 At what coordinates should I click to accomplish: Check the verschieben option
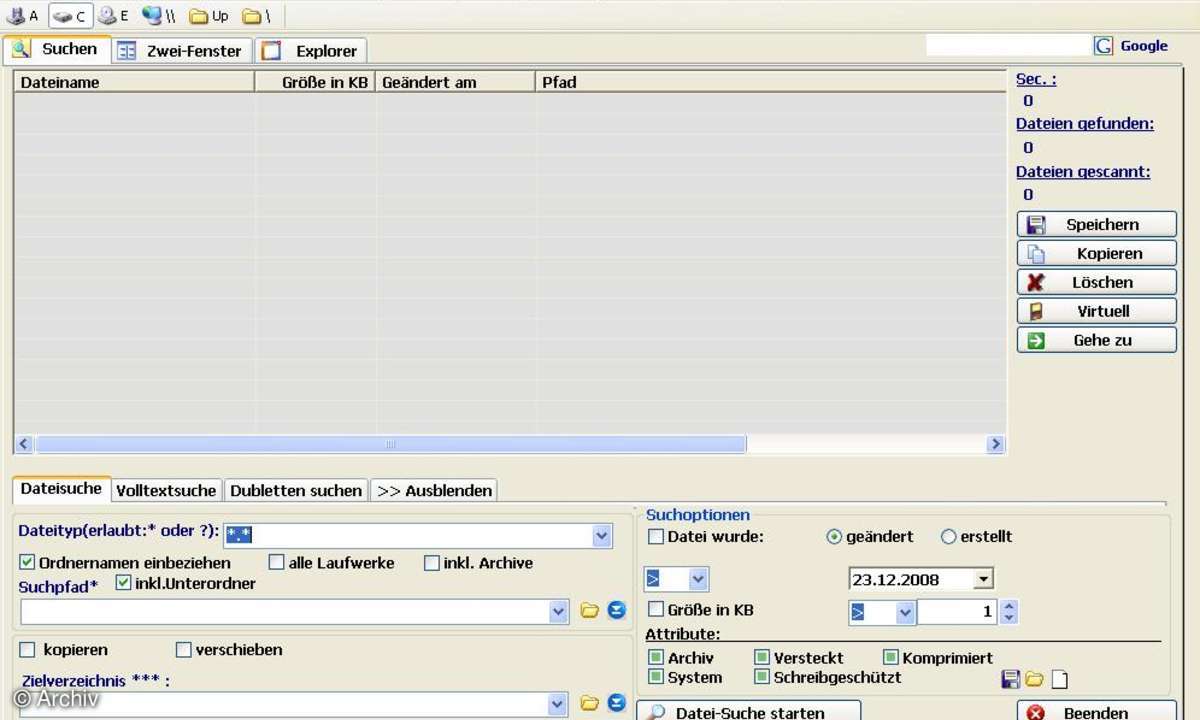pyautogui.click(x=183, y=650)
